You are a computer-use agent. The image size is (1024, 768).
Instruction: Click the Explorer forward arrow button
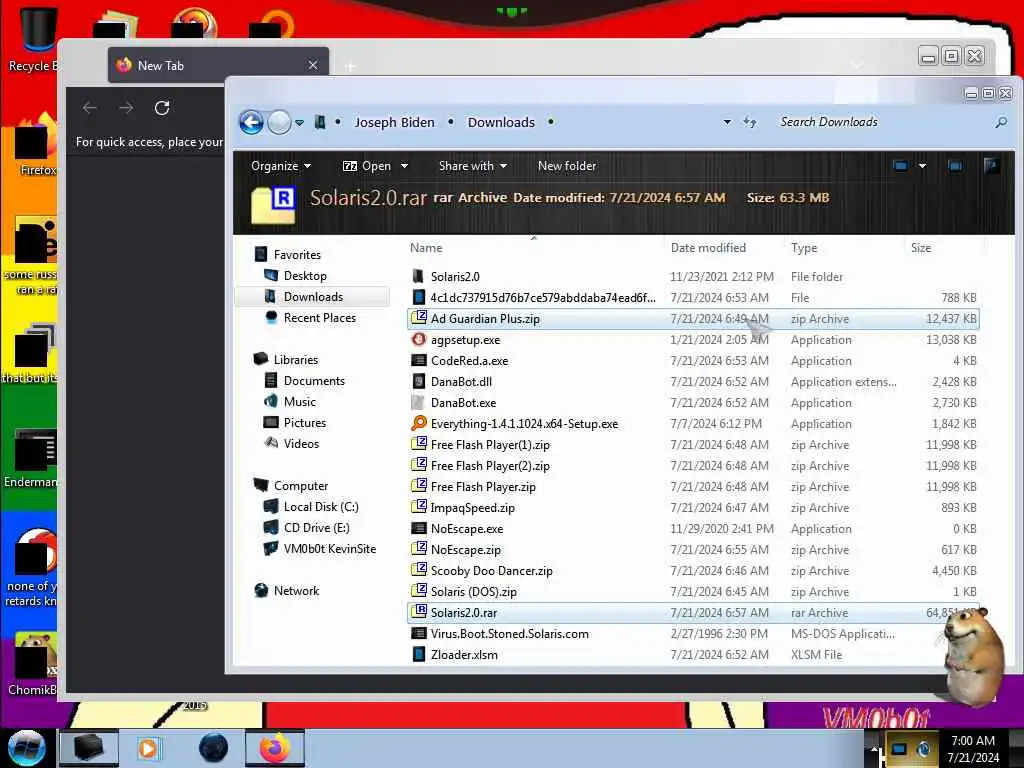click(x=280, y=122)
